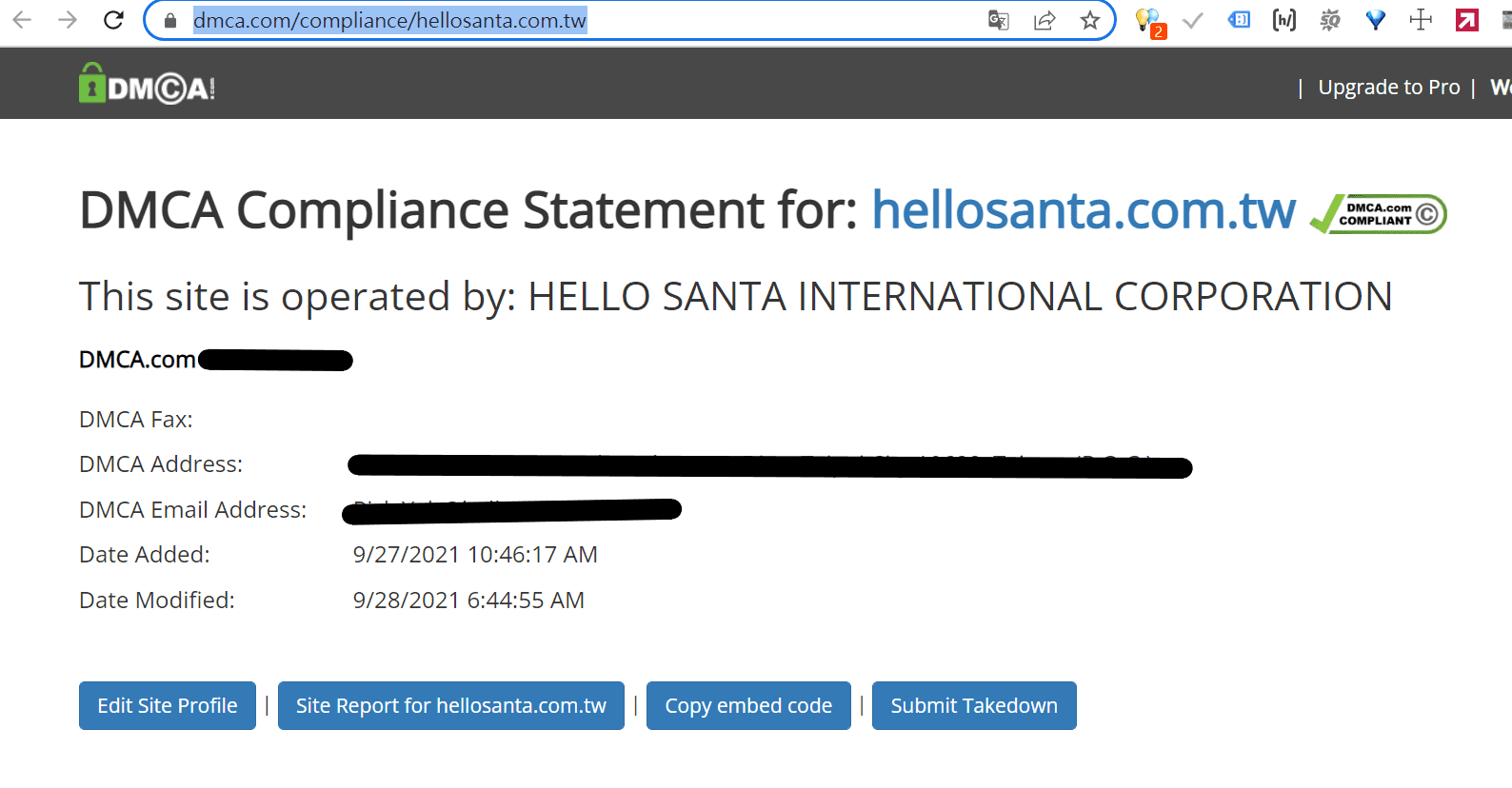Image resolution: width=1512 pixels, height=788 pixels.
Task: Open the red arrow extension icon
Action: click(x=1467, y=20)
